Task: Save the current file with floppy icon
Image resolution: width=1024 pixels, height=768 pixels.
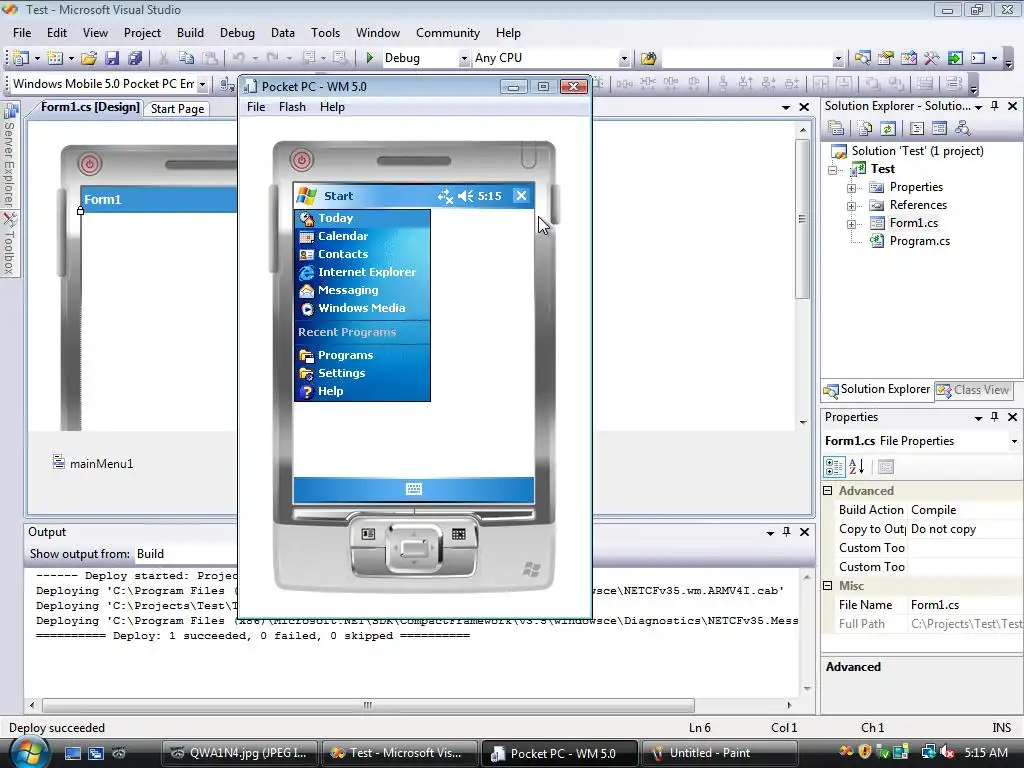Action: tap(112, 58)
